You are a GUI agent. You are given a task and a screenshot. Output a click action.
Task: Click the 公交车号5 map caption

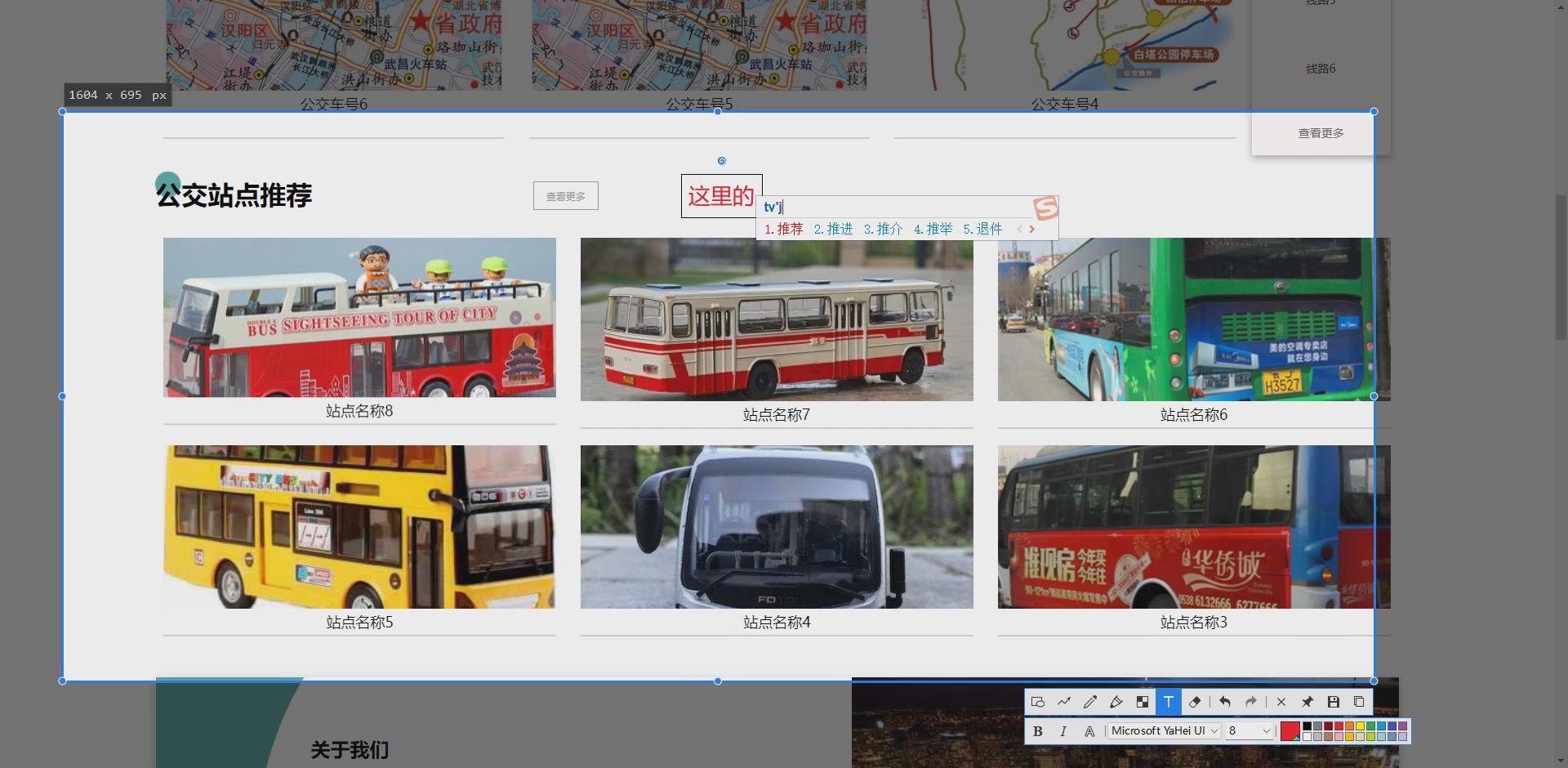[699, 105]
